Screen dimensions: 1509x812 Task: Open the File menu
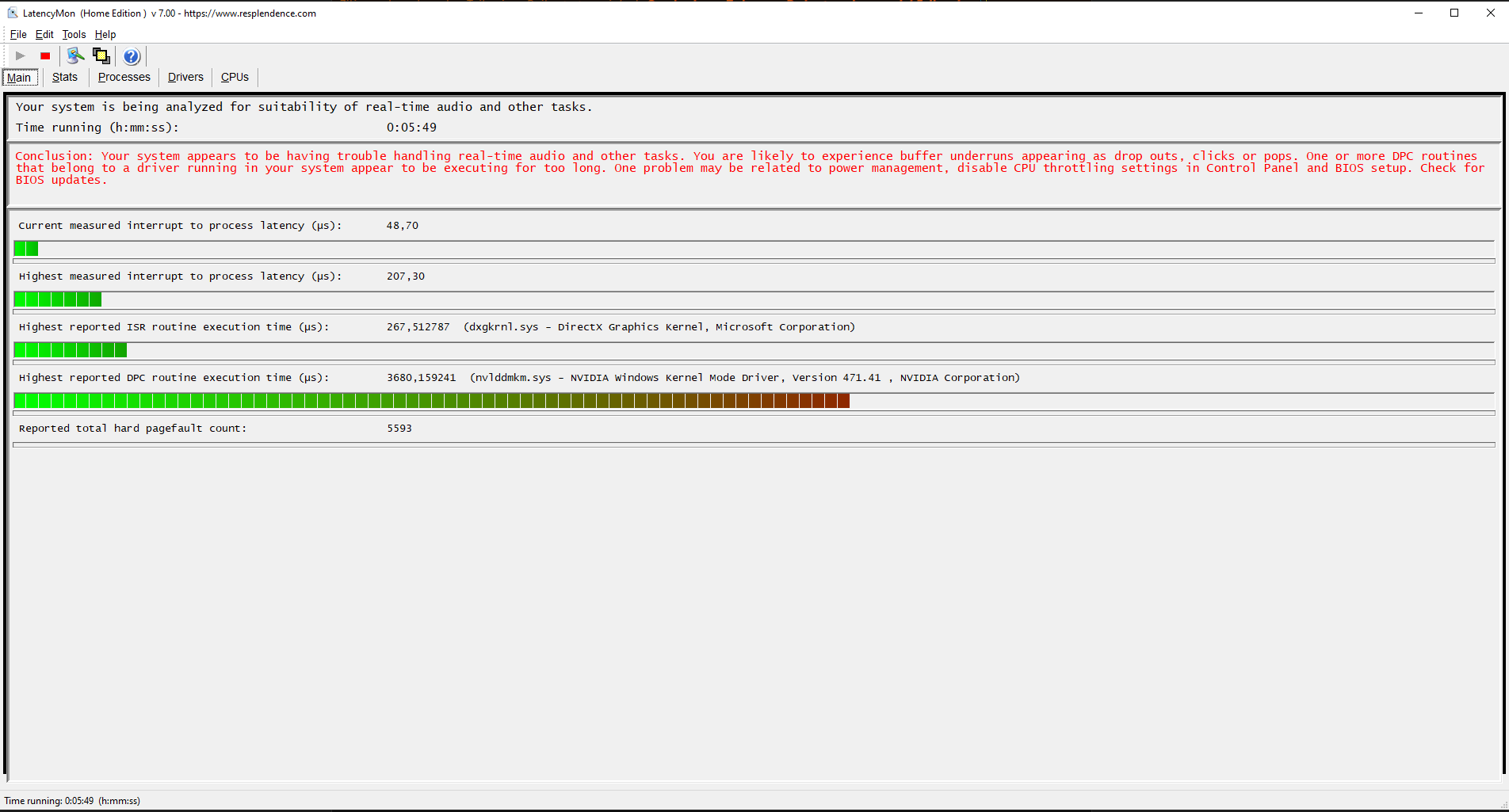click(x=18, y=34)
